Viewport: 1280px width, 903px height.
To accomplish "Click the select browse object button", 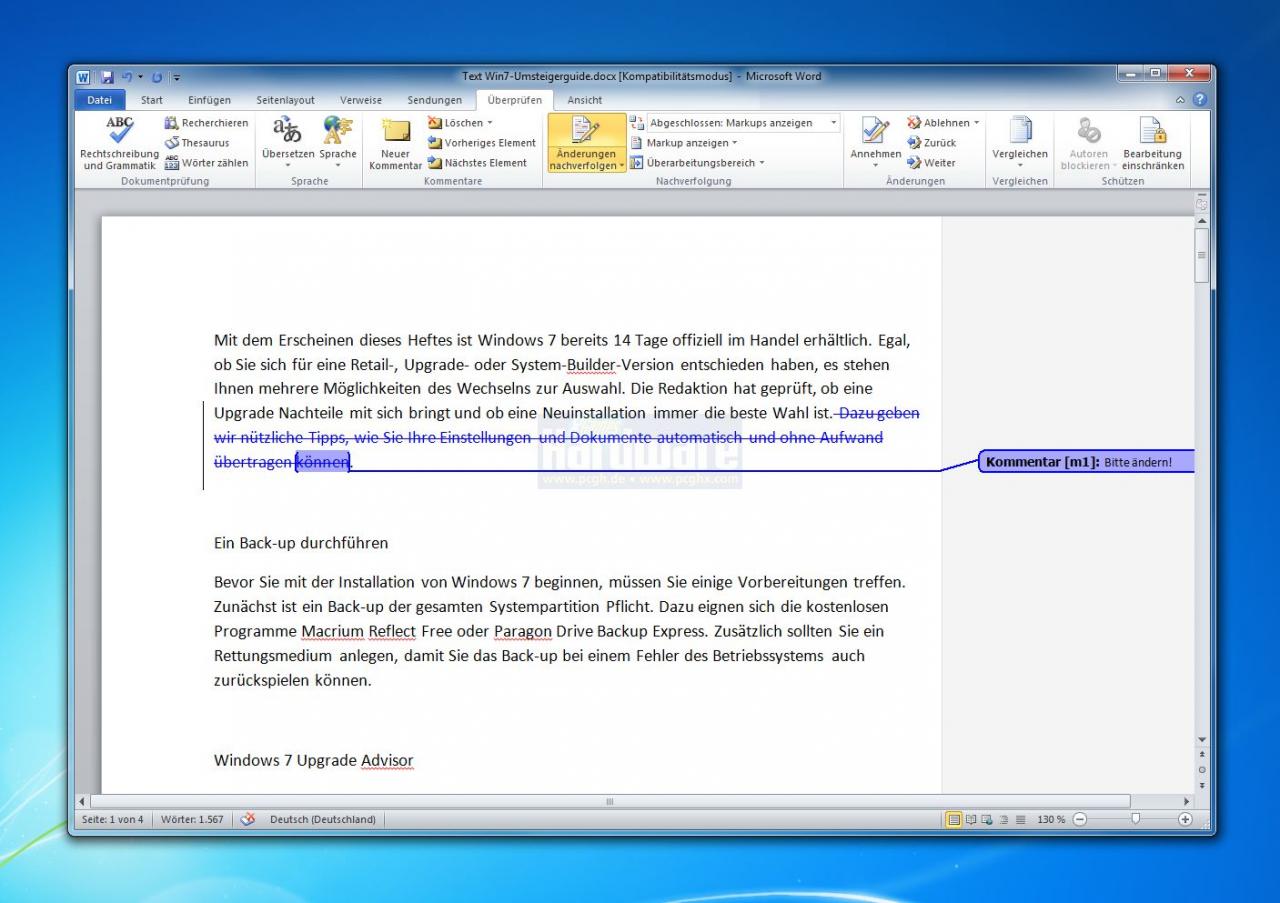I will pos(1202,769).
